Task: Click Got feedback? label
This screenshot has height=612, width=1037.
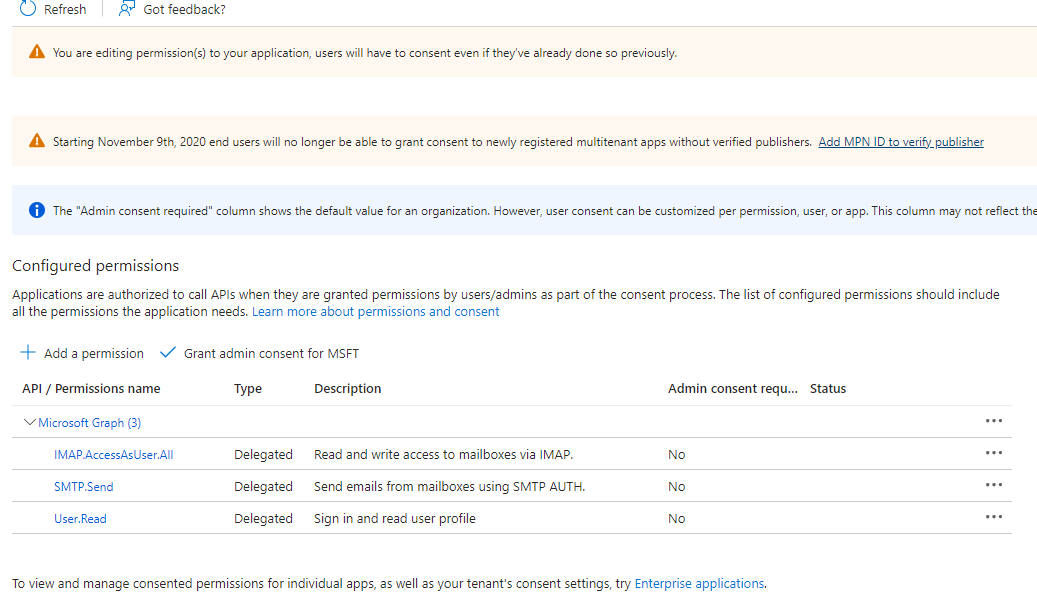Action: coord(185,9)
